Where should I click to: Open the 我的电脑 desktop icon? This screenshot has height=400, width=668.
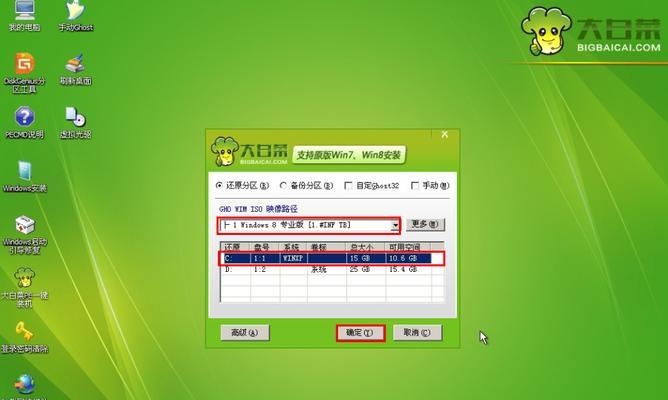point(24,16)
